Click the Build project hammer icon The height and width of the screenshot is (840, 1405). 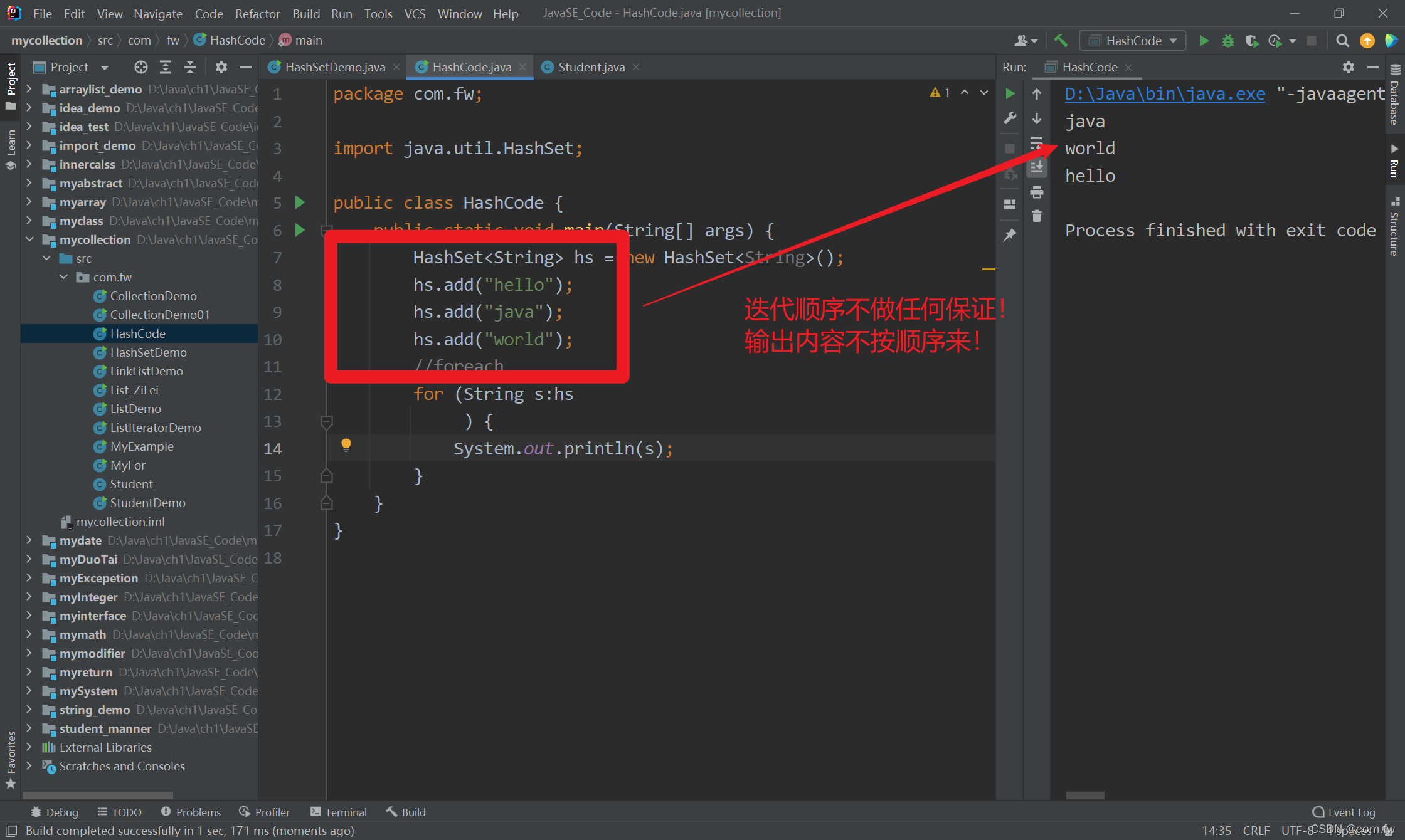pyautogui.click(x=1061, y=41)
